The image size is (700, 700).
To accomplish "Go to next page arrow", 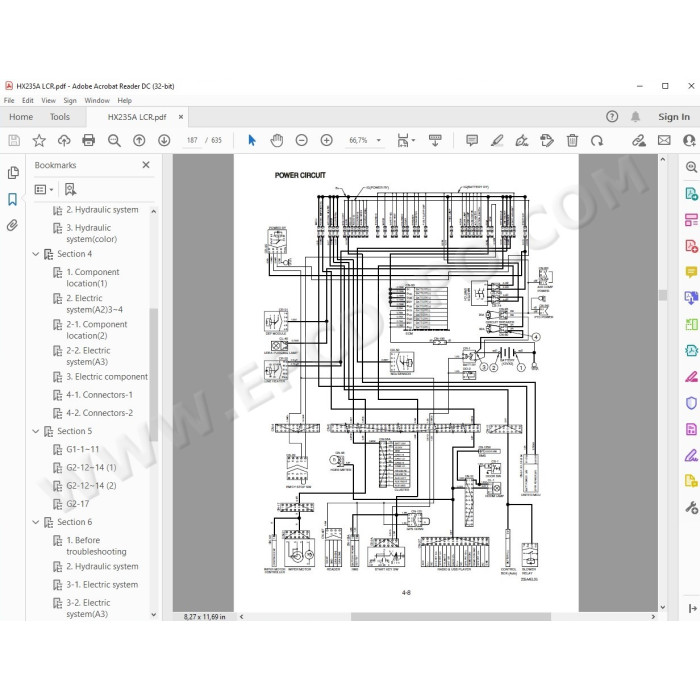I will [x=164, y=141].
